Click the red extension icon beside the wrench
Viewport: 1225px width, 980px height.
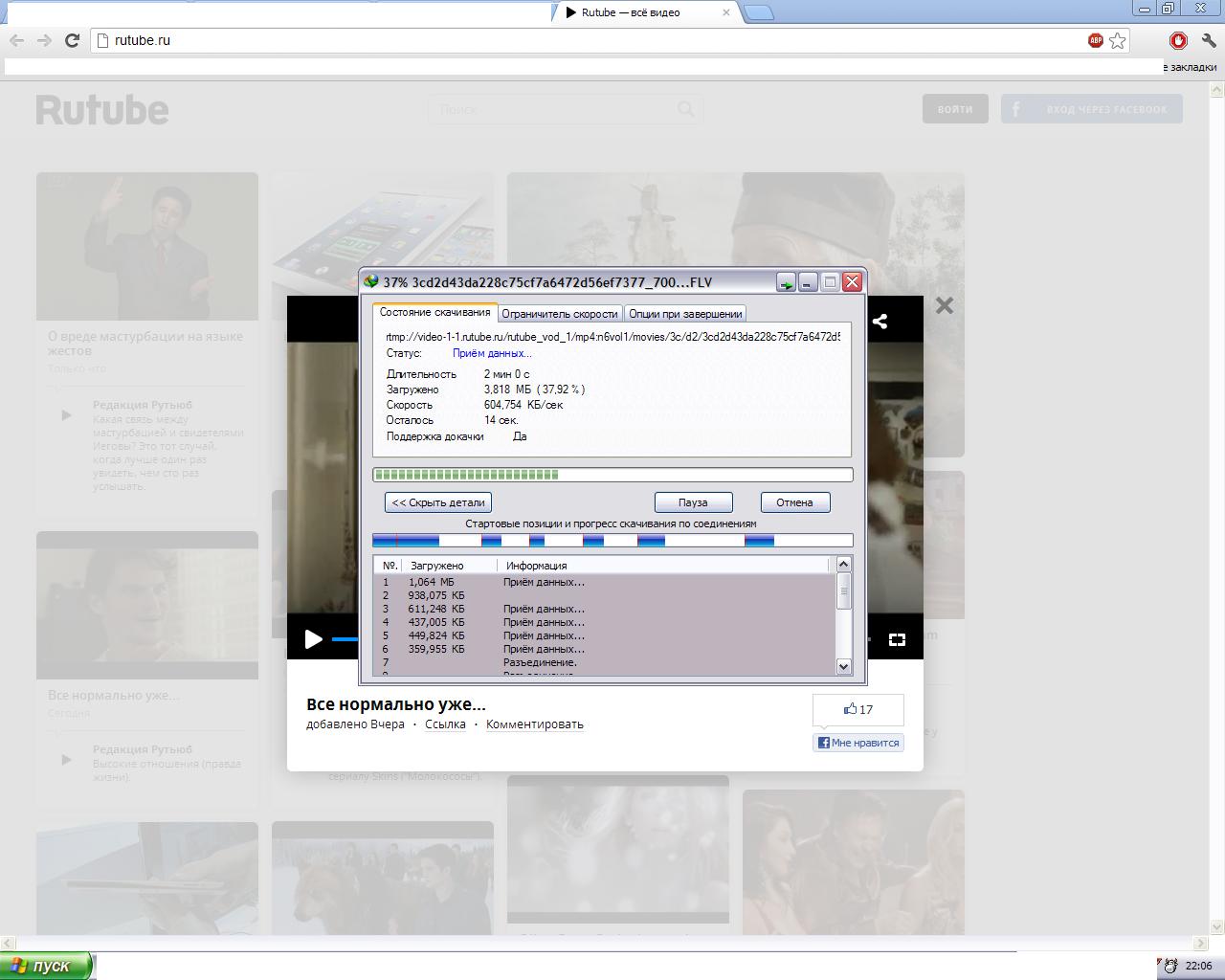1178,40
